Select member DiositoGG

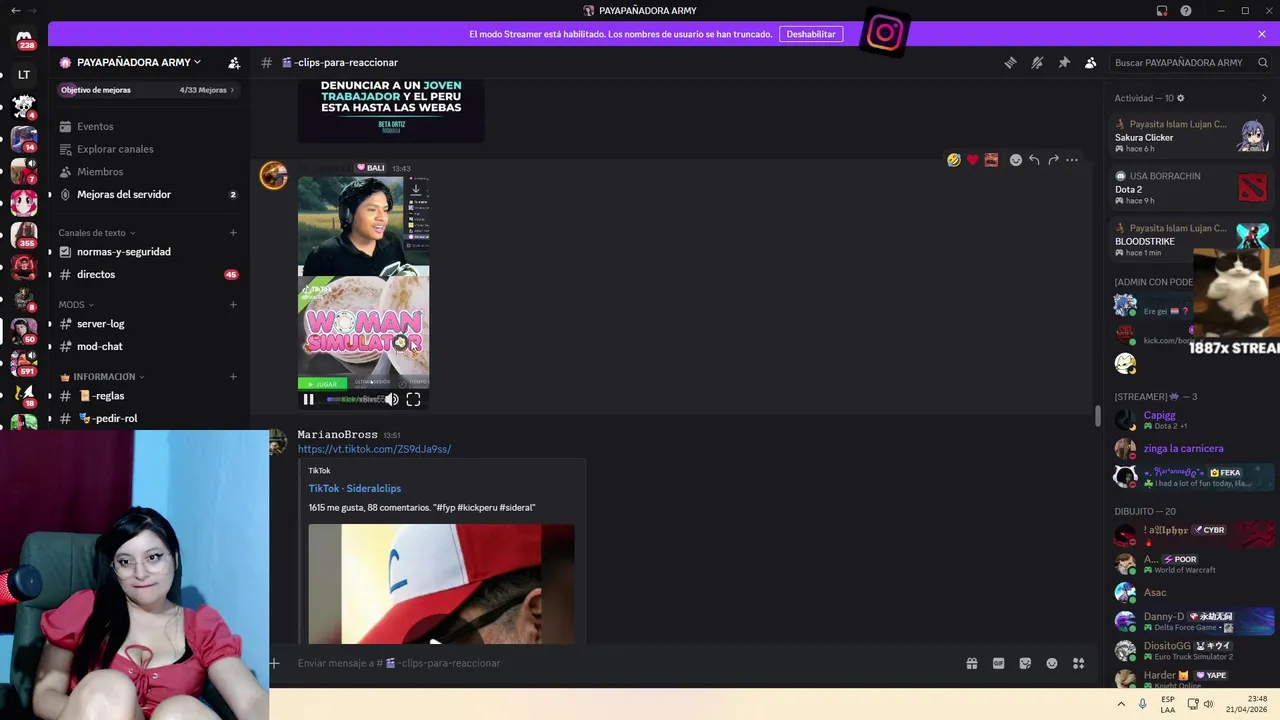[x=1192, y=651]
